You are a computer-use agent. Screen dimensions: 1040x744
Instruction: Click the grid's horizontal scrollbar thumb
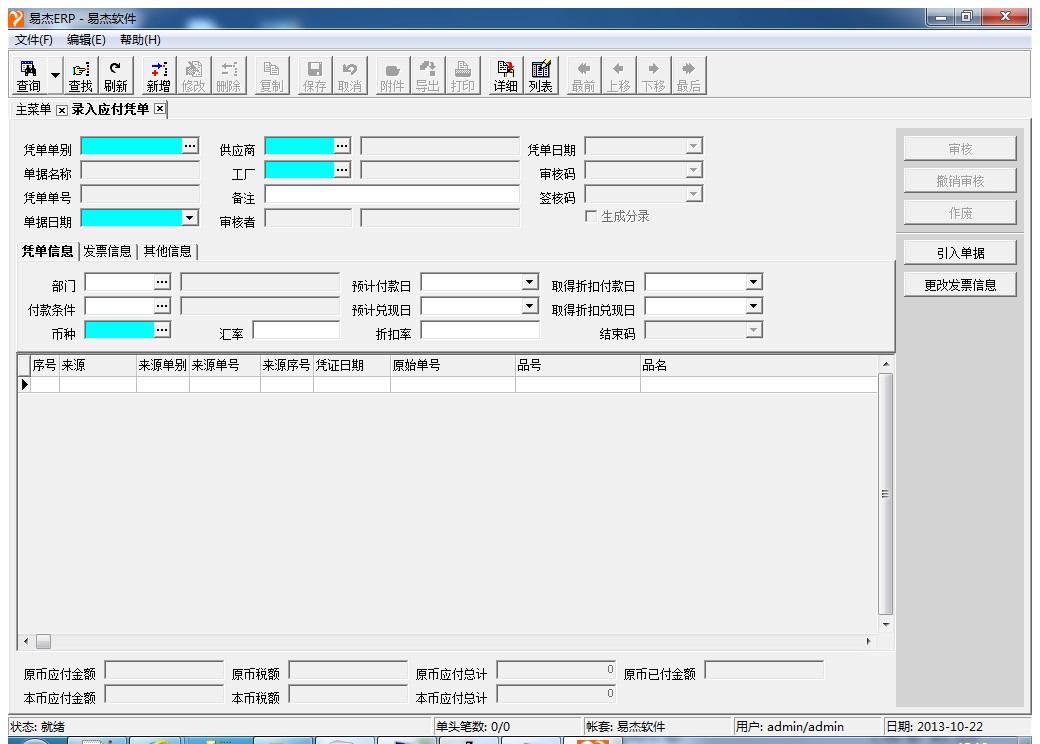click(x=43, y=640)
